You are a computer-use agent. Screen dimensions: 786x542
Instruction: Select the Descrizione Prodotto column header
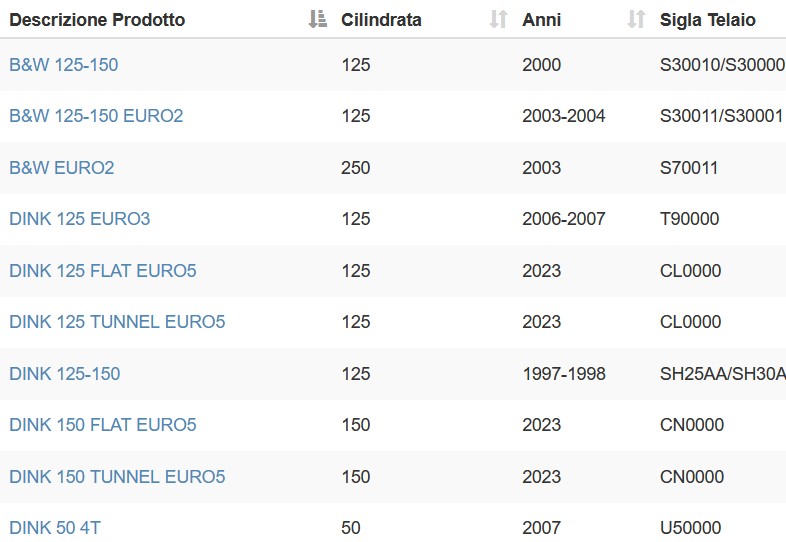97,20
